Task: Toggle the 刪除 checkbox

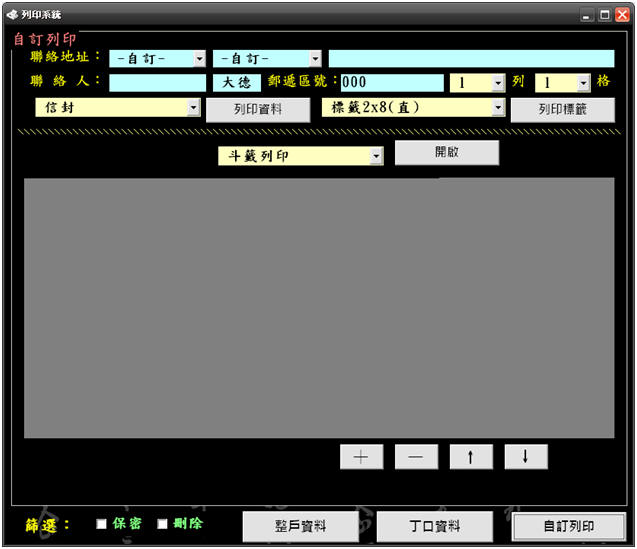Action: 162,524
